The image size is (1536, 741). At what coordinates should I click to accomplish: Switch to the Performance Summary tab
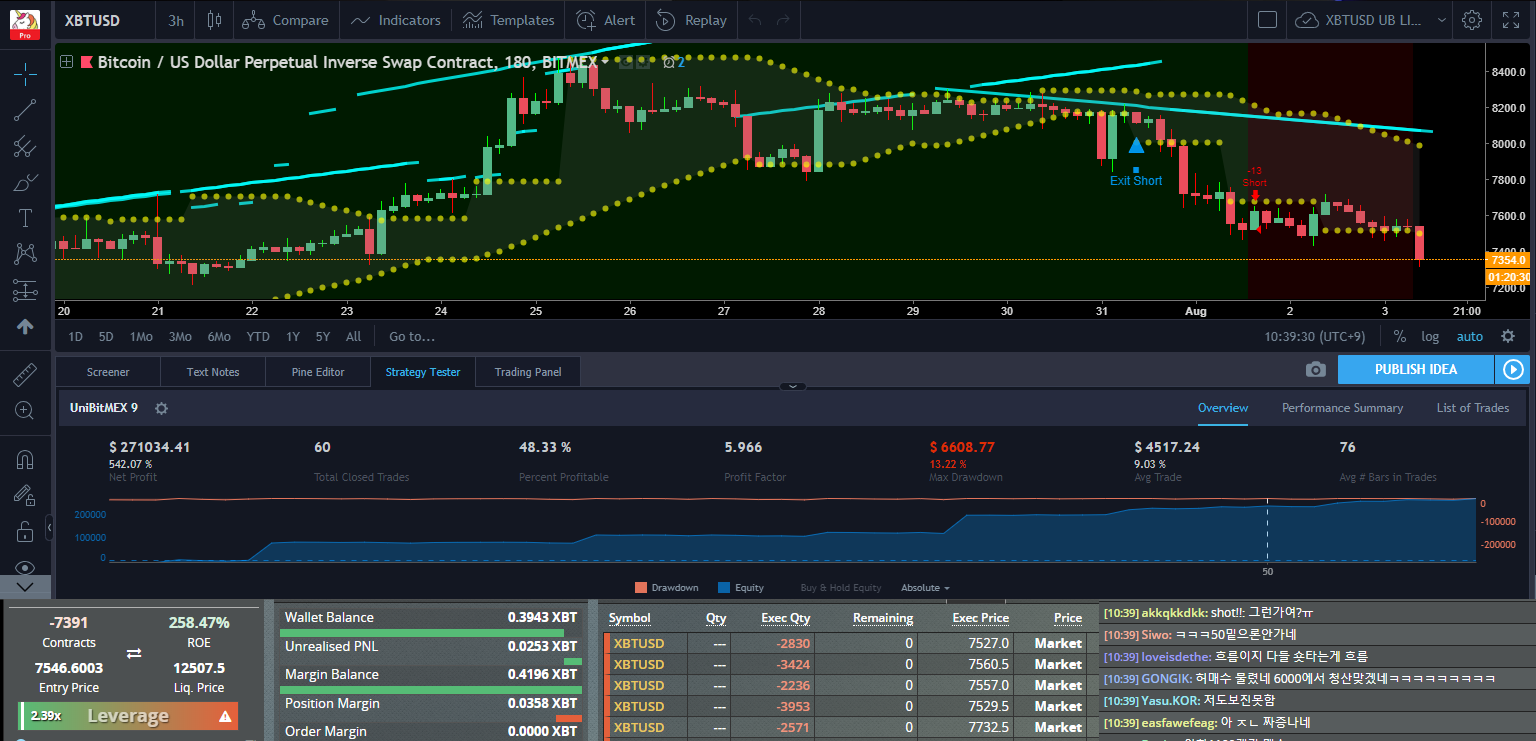[x=1342, y=408]
